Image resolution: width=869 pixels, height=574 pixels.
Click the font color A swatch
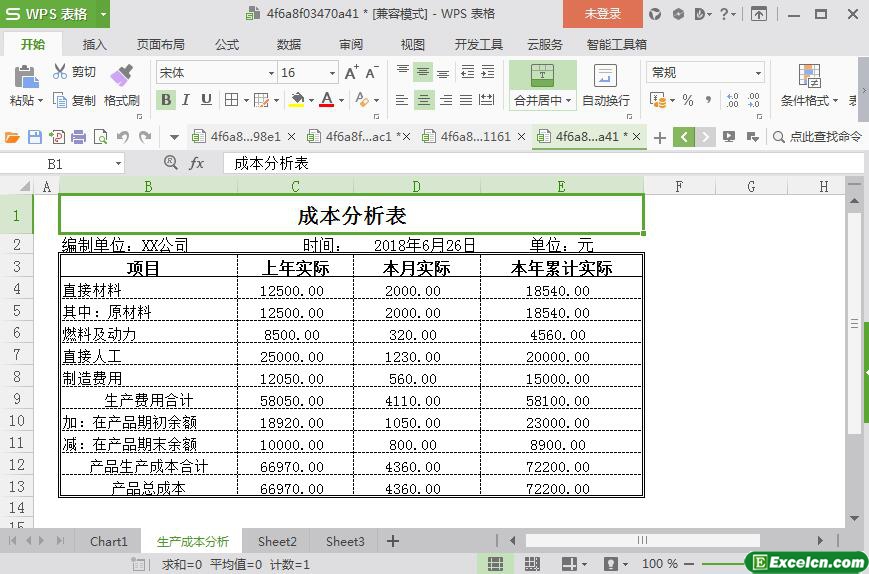pyautogui.click(x=327, y=100)
